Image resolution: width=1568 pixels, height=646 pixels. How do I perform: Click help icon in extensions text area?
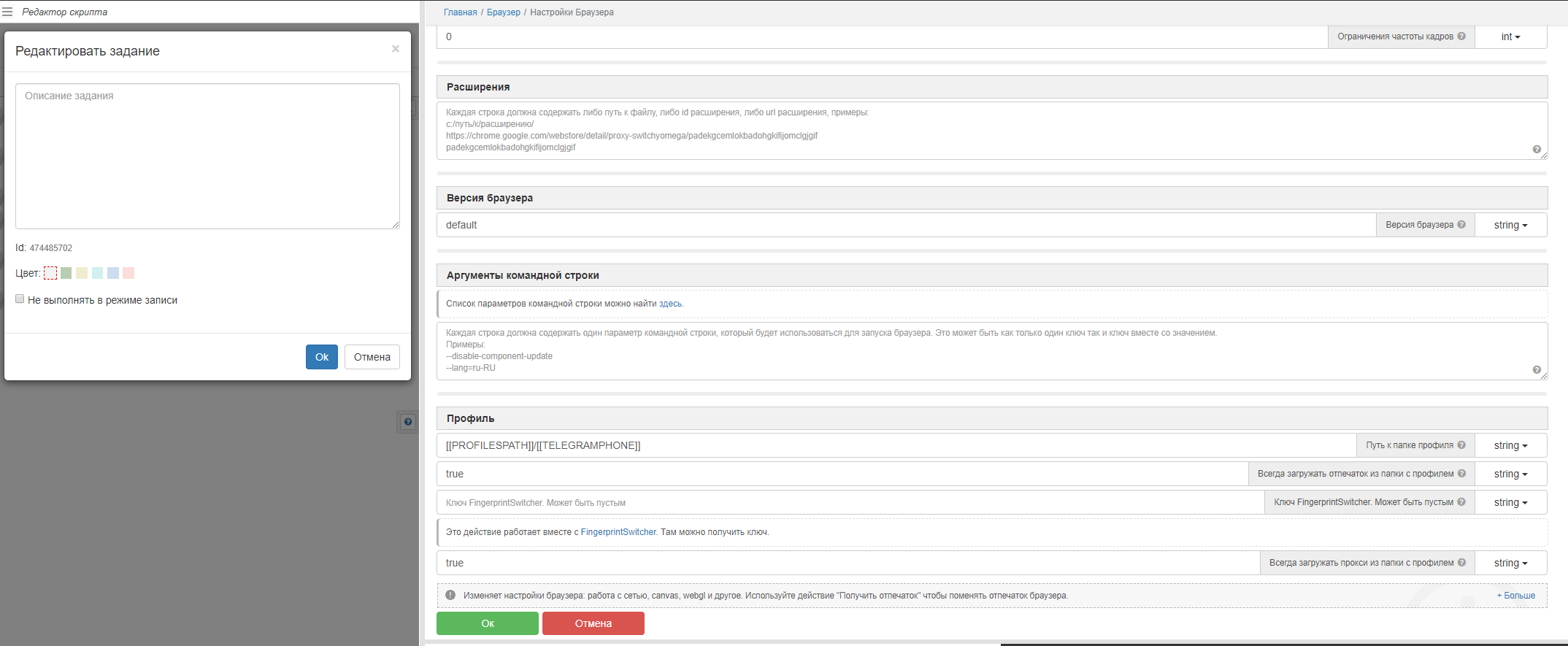point(1537,149)
